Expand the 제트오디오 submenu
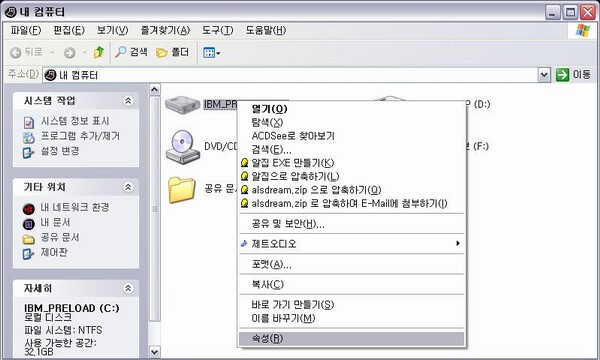 [351, 244]
